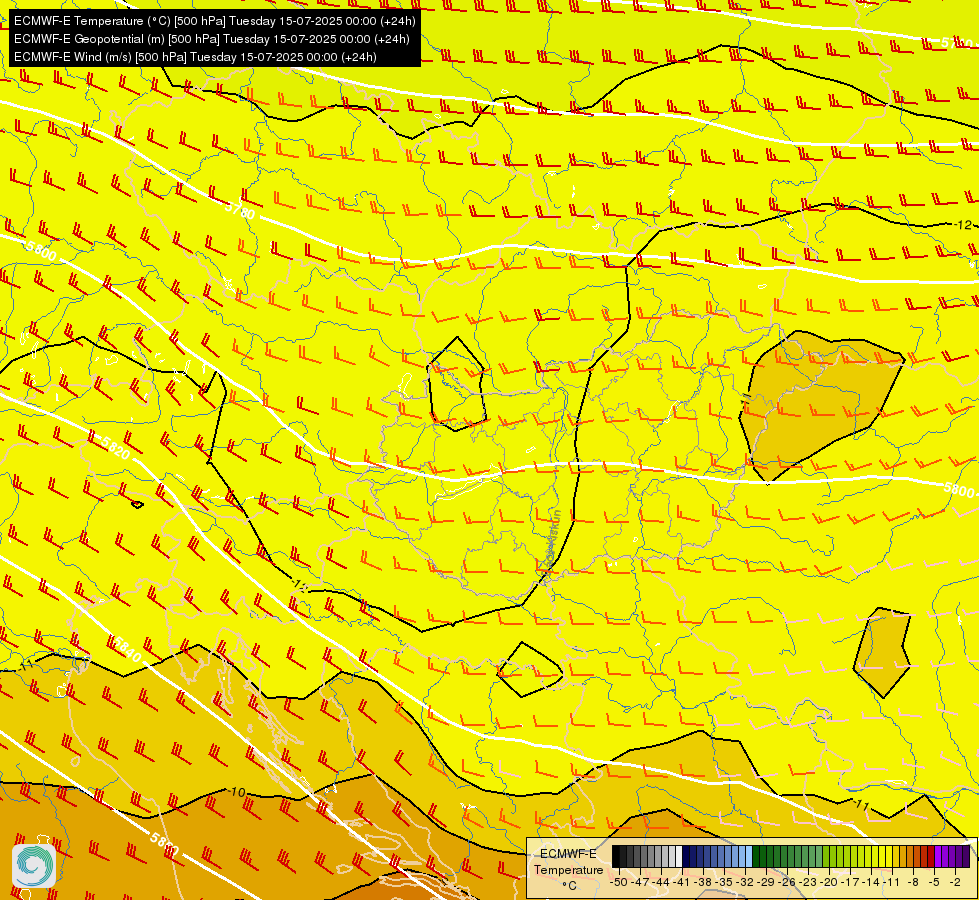The width and height of the screenshot is (979, 900).
Task: Click the 5860 geopotential contour label
Action: pyautogui.click(x=164, y=844)
